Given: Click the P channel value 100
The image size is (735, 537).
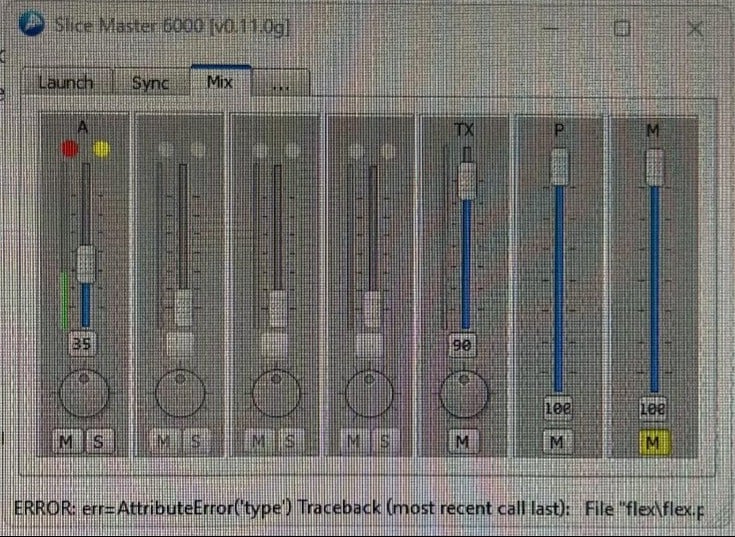Looking at the screenshot, I should tap(558, 408).
